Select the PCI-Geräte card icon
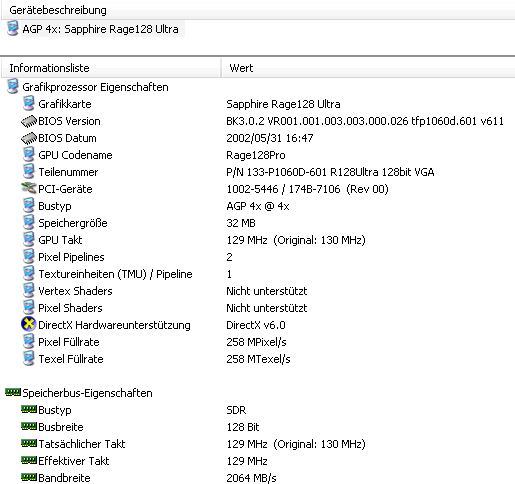Image resolution: width=515 pixels, height=484 pixels. point(29,188)
